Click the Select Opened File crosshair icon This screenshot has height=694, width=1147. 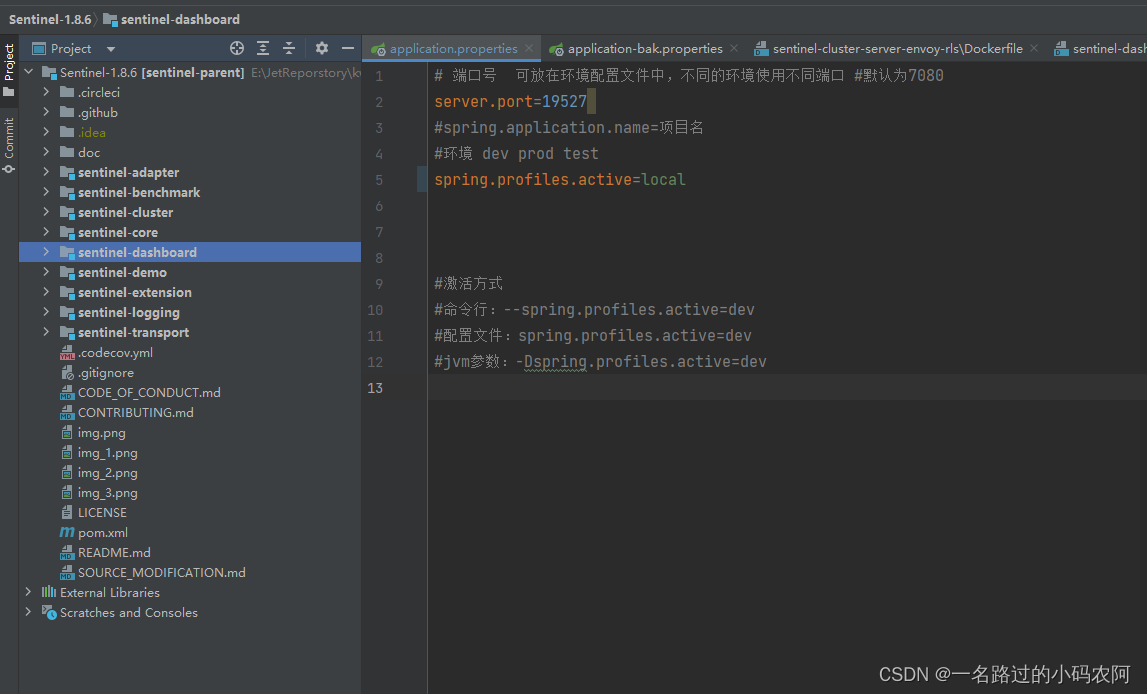pyautogui.click(x=236, y=47)
